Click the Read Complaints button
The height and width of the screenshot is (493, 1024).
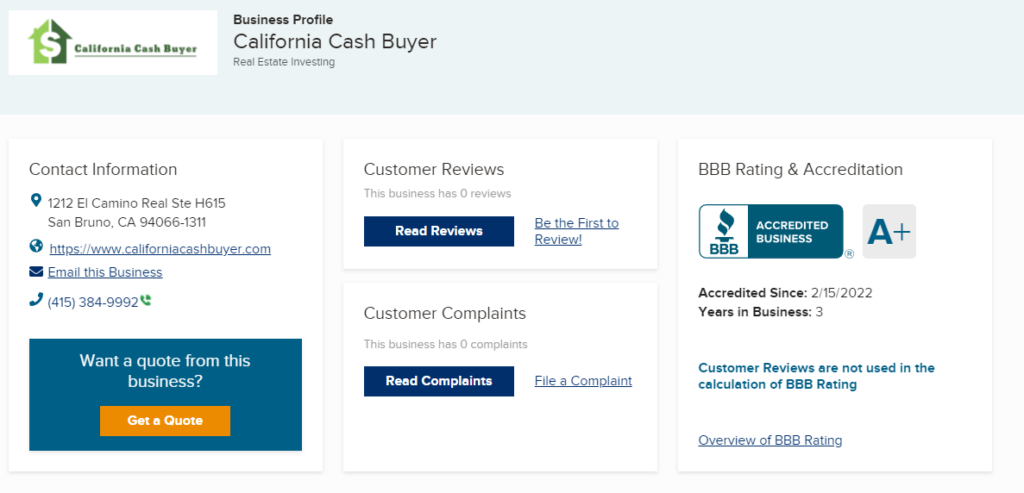(x=439, y=381)
